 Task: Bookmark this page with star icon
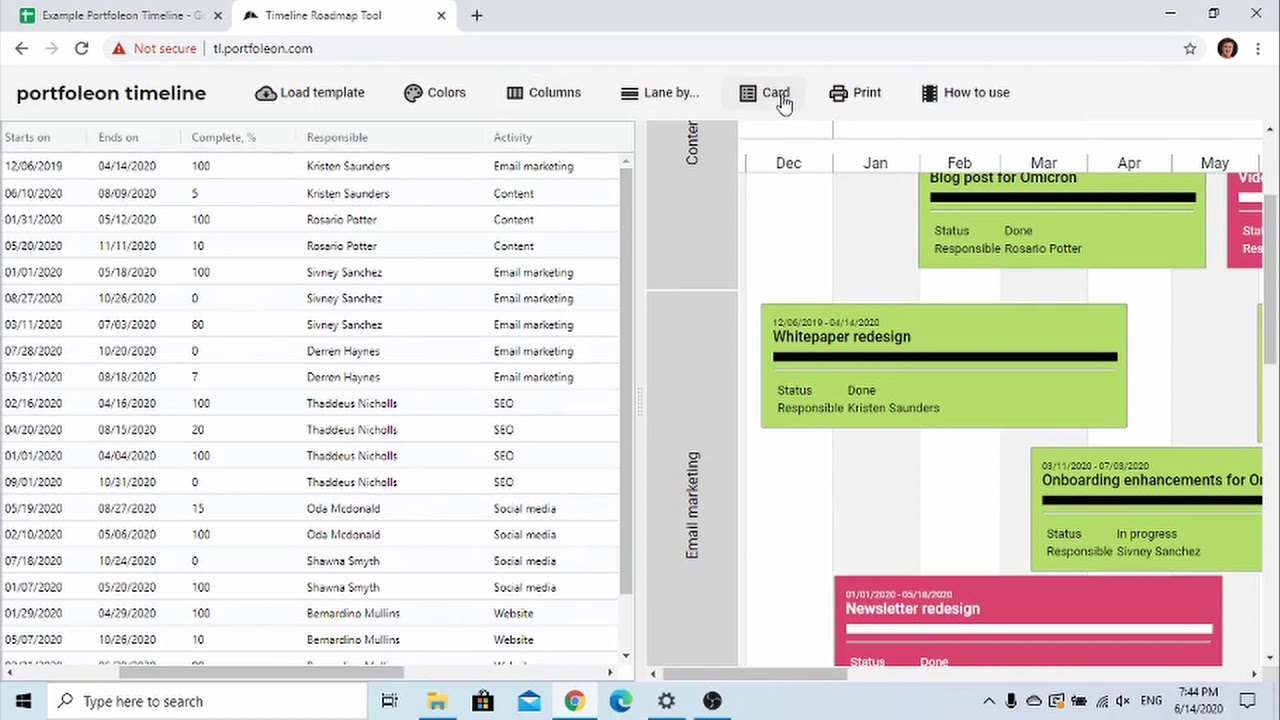1190,48
